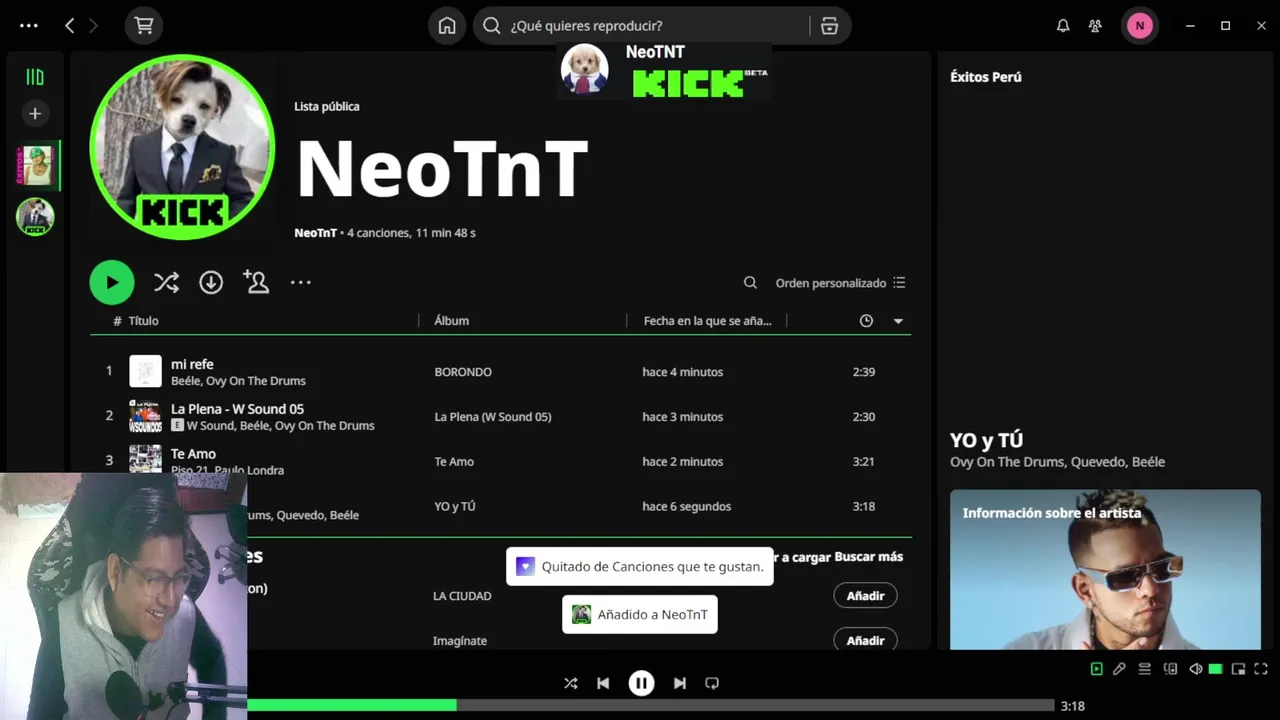Skip to the previous track
This screenshot has width=1280, height=720.
coord(603,683)
